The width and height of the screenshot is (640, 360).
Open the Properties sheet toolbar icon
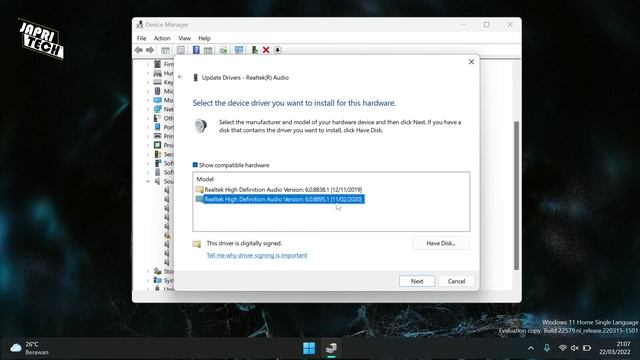click(x=180, y=50)
